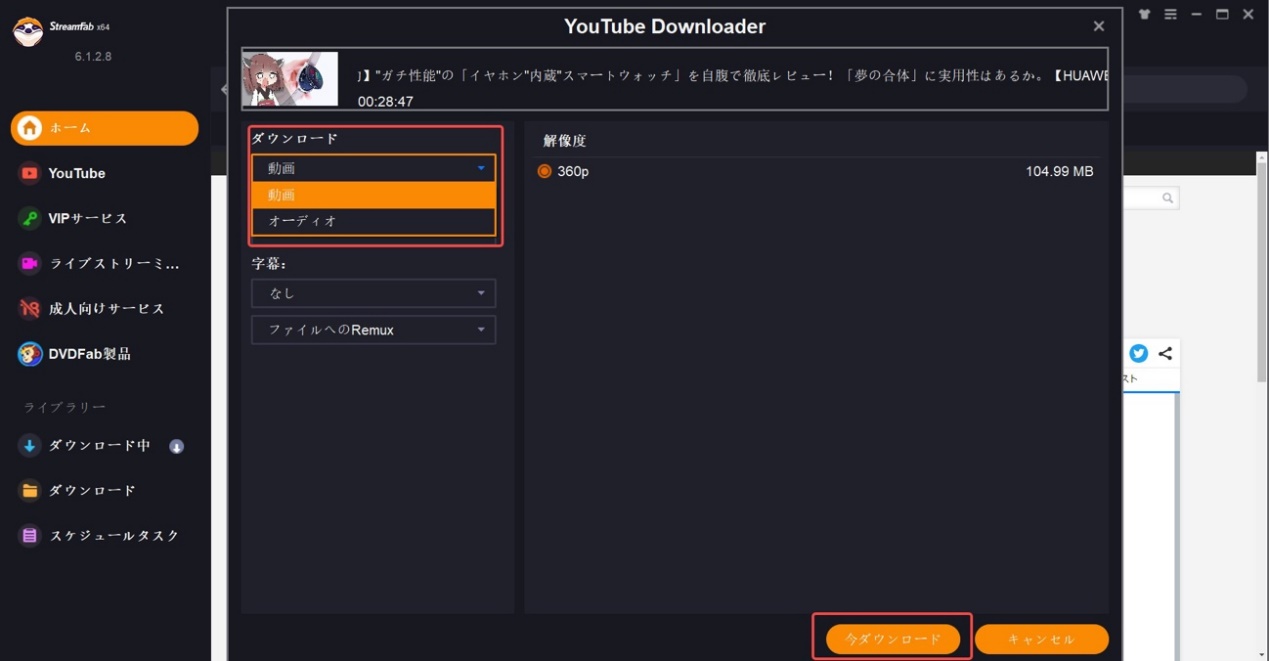Choose オーディオ from the dropdown list
Viewport: 1269px width, 661px height.
pos(374,221)
